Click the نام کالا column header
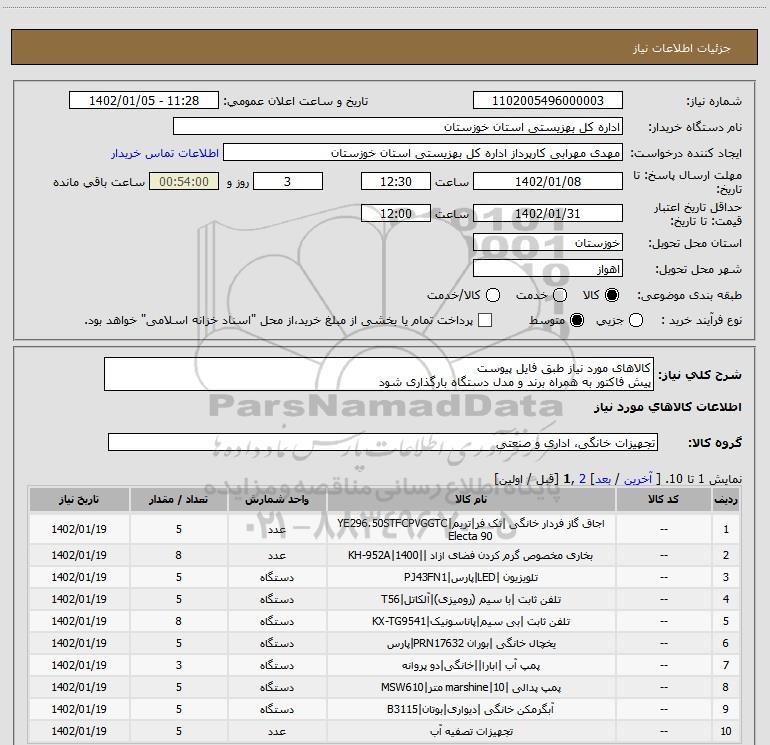 point(471,499)
